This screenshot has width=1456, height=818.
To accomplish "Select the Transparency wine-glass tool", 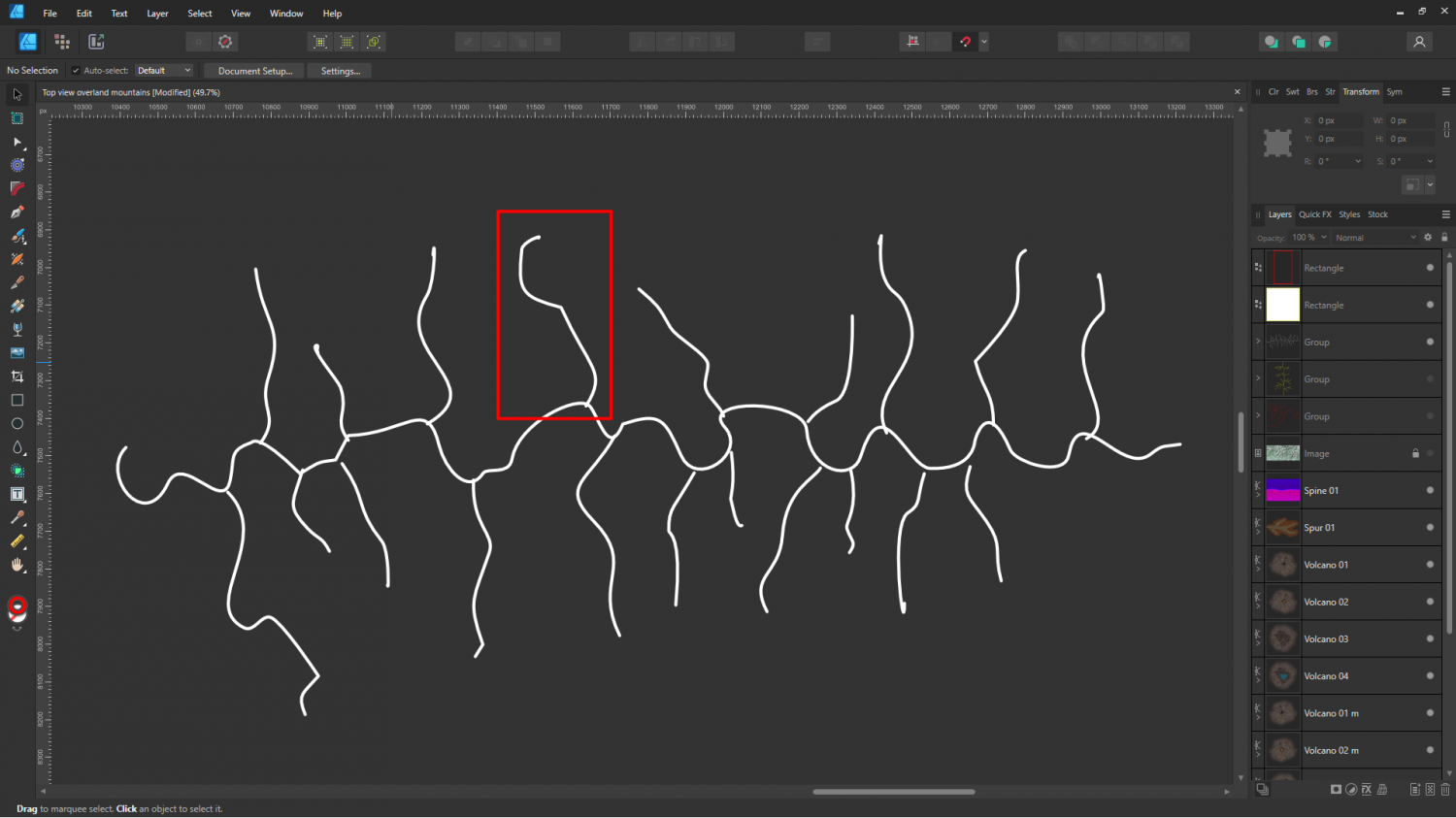I will (x=17, y=329).
